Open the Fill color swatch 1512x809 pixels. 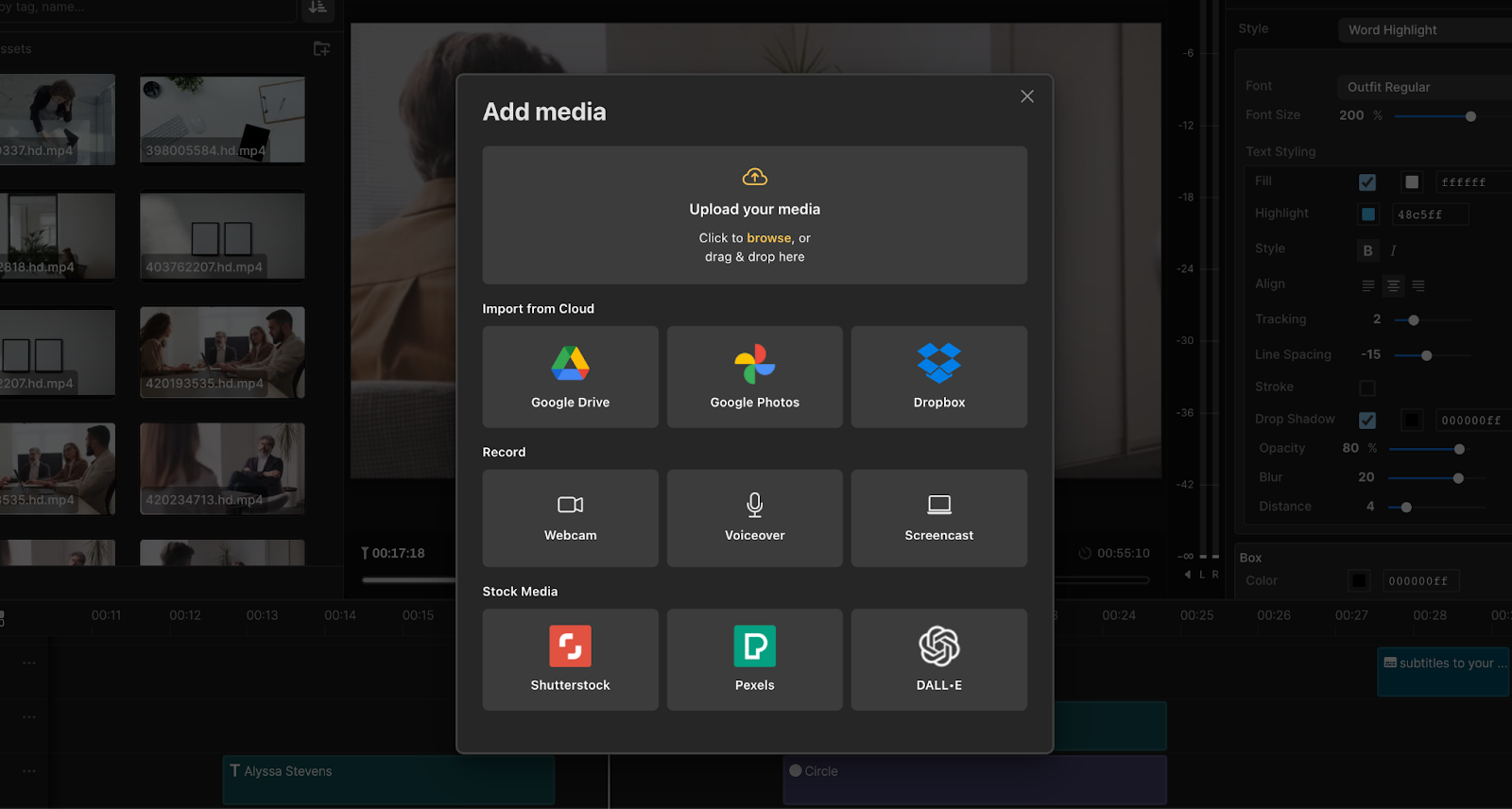point(1412,182)
